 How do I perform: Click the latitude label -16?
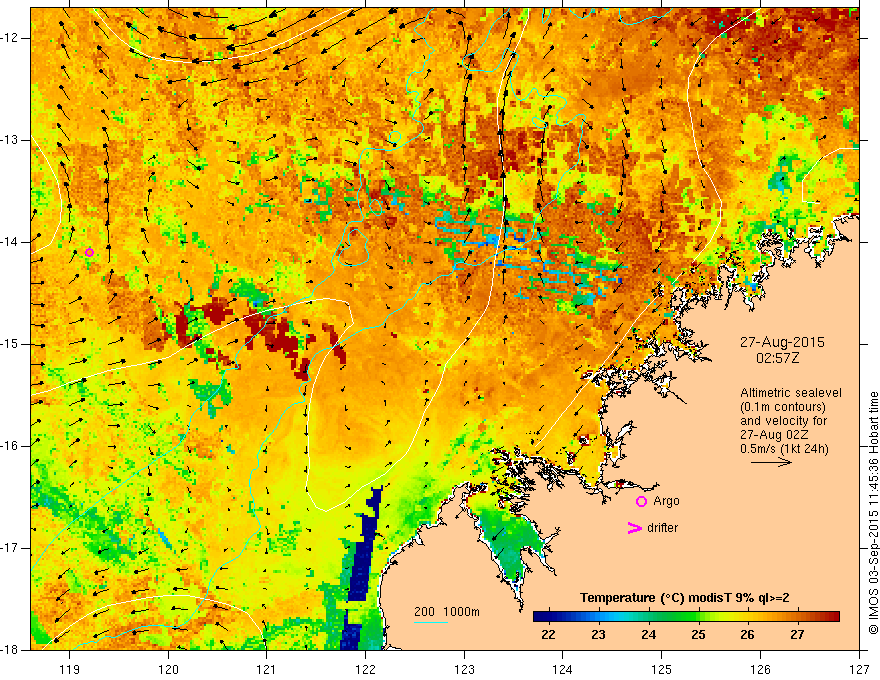point(11,446)
